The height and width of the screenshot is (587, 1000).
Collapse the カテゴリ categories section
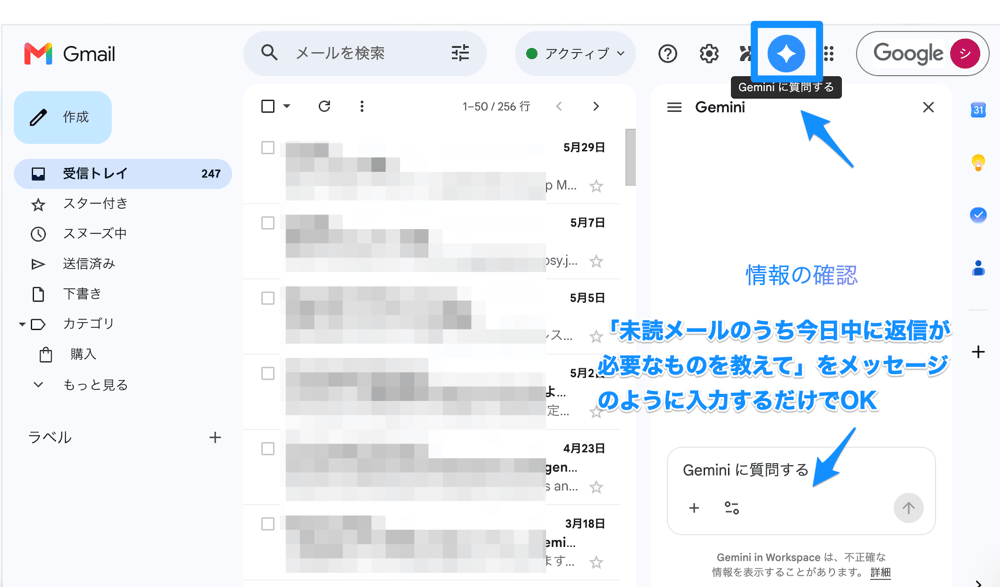point(22,324)
